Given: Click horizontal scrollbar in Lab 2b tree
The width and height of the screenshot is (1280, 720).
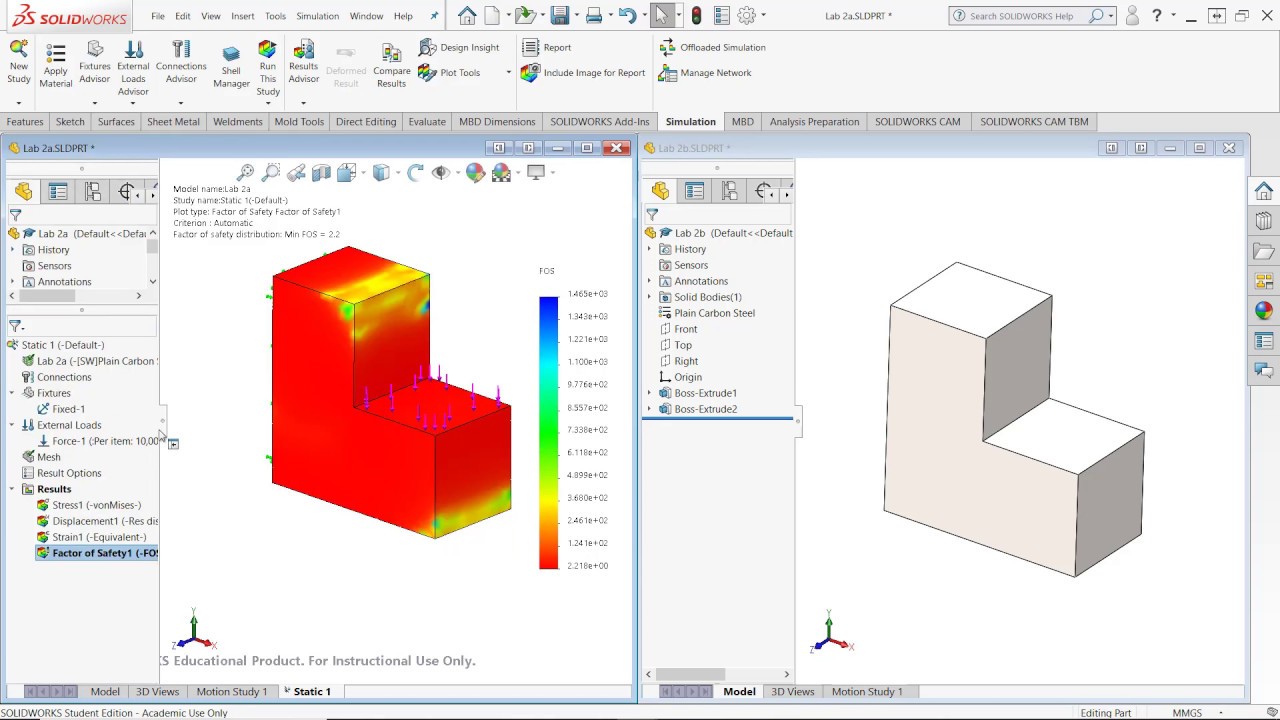Looking at the screenshot, I should click(x=717, y=674).
